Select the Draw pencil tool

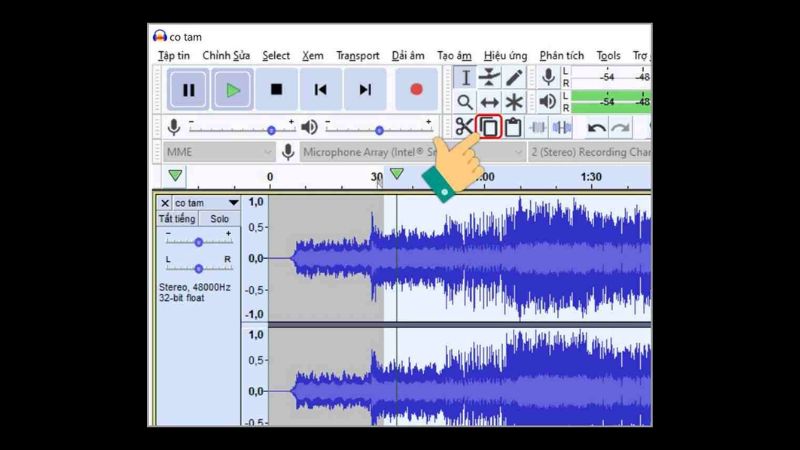514,78
